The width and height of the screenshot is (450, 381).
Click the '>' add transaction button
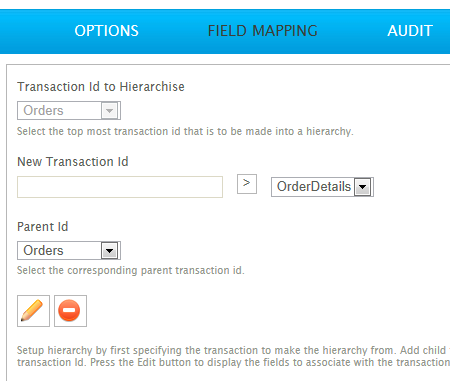(247, 184)
